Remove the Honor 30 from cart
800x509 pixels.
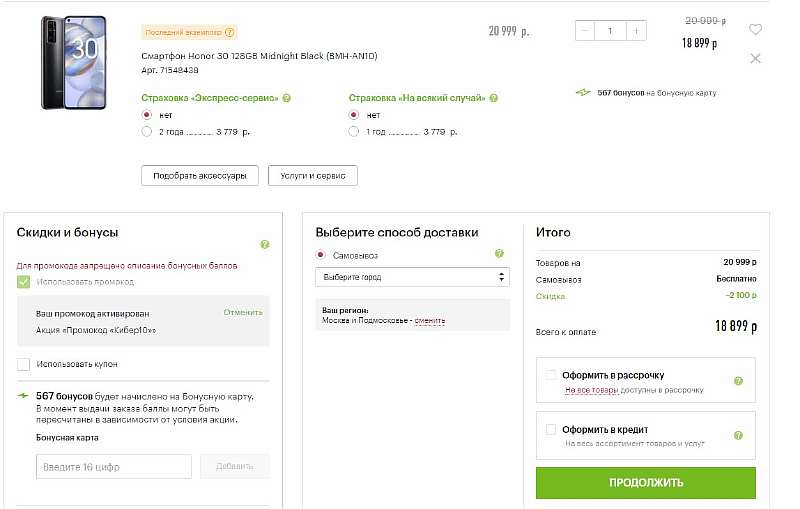click(x=755, y=59)
